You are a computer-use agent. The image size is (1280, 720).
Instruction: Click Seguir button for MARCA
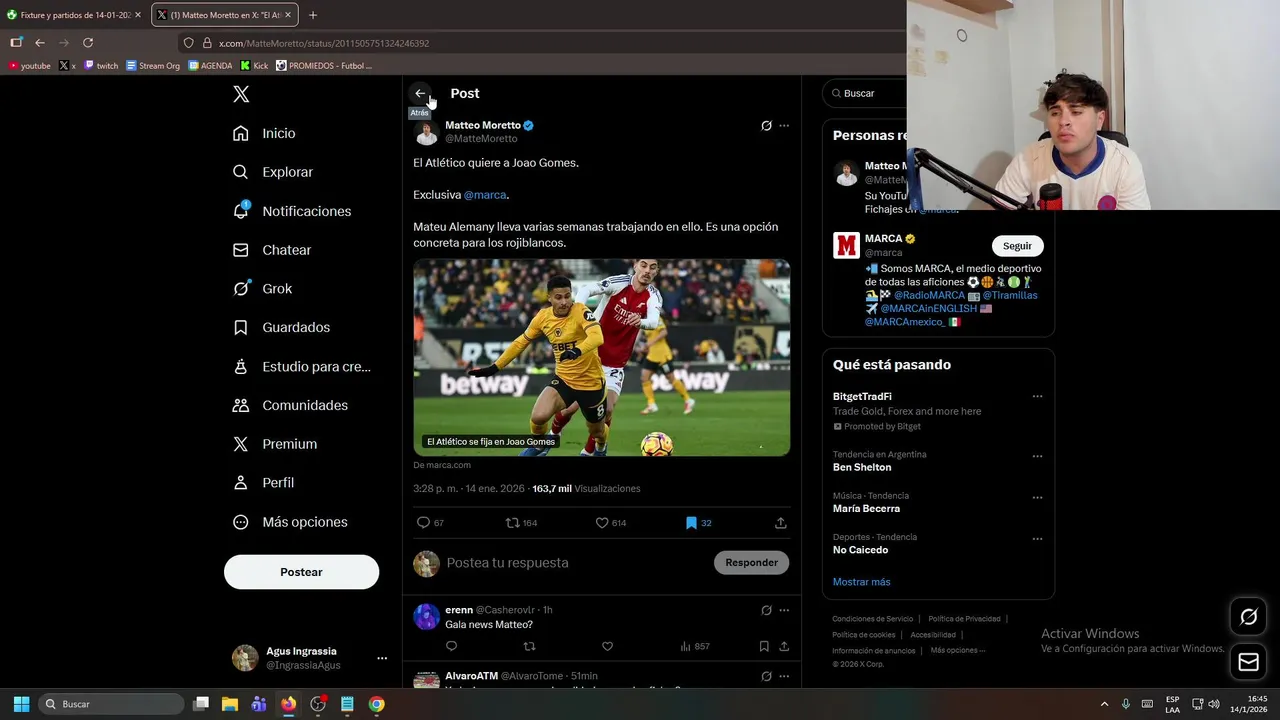tap(1017, 246)
